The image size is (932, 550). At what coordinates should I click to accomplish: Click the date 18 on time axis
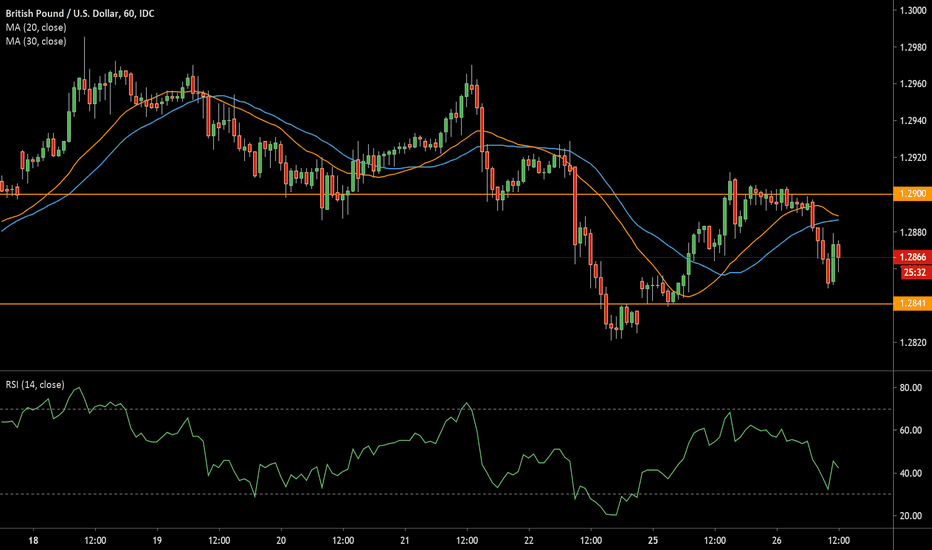(34, 538)
